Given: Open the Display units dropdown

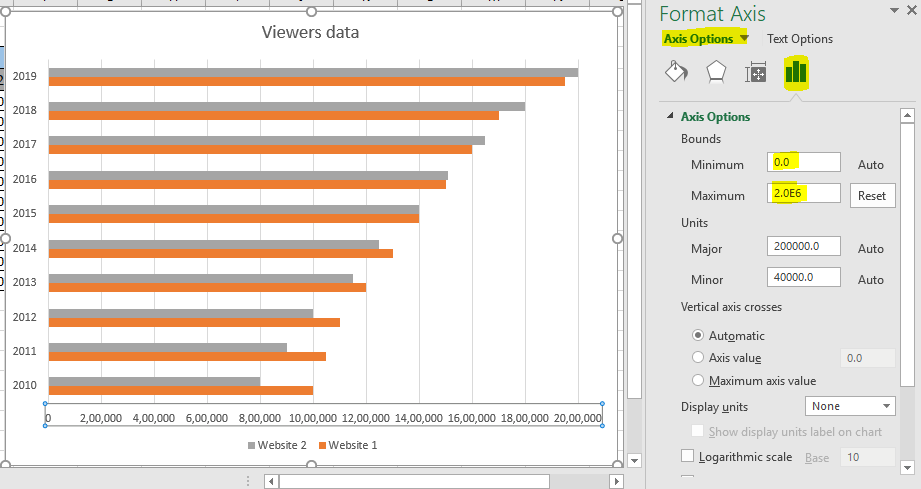Looking at the screenshot, I should tap(850, 406).
